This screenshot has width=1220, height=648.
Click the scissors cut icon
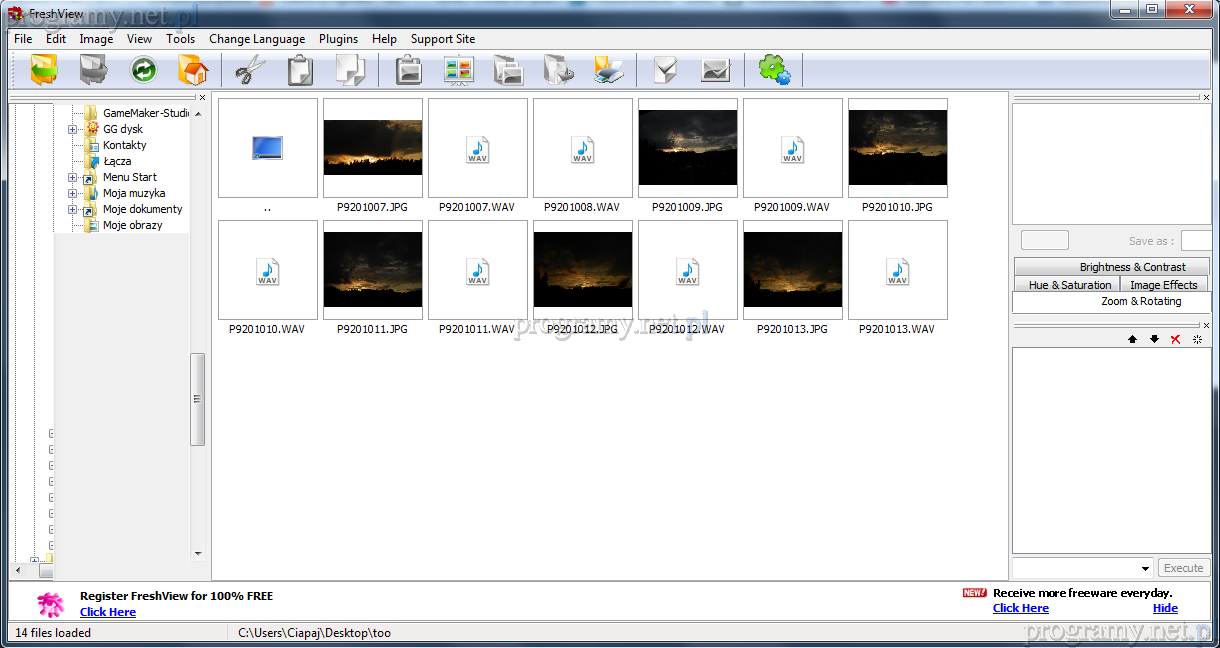pyautogui.click(x=250, y=70)
